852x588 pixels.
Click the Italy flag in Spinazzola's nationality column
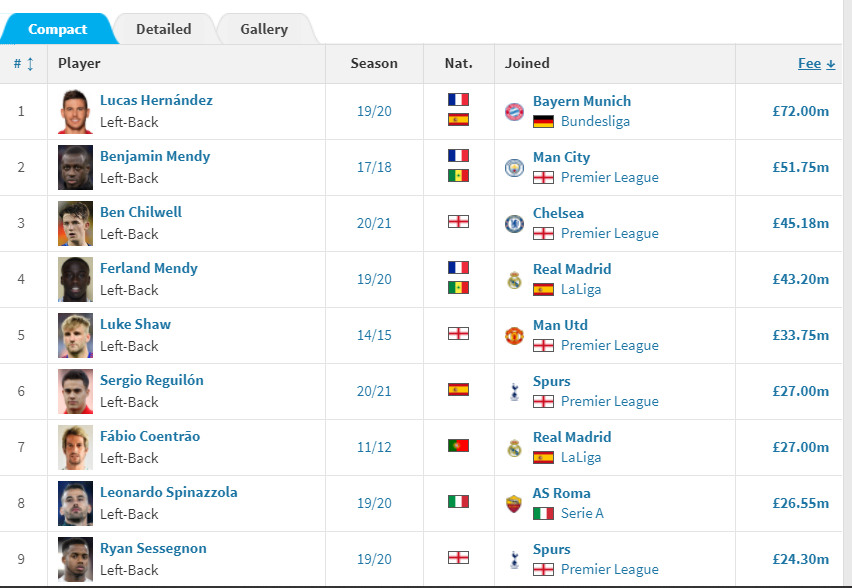tap(458, 502)
